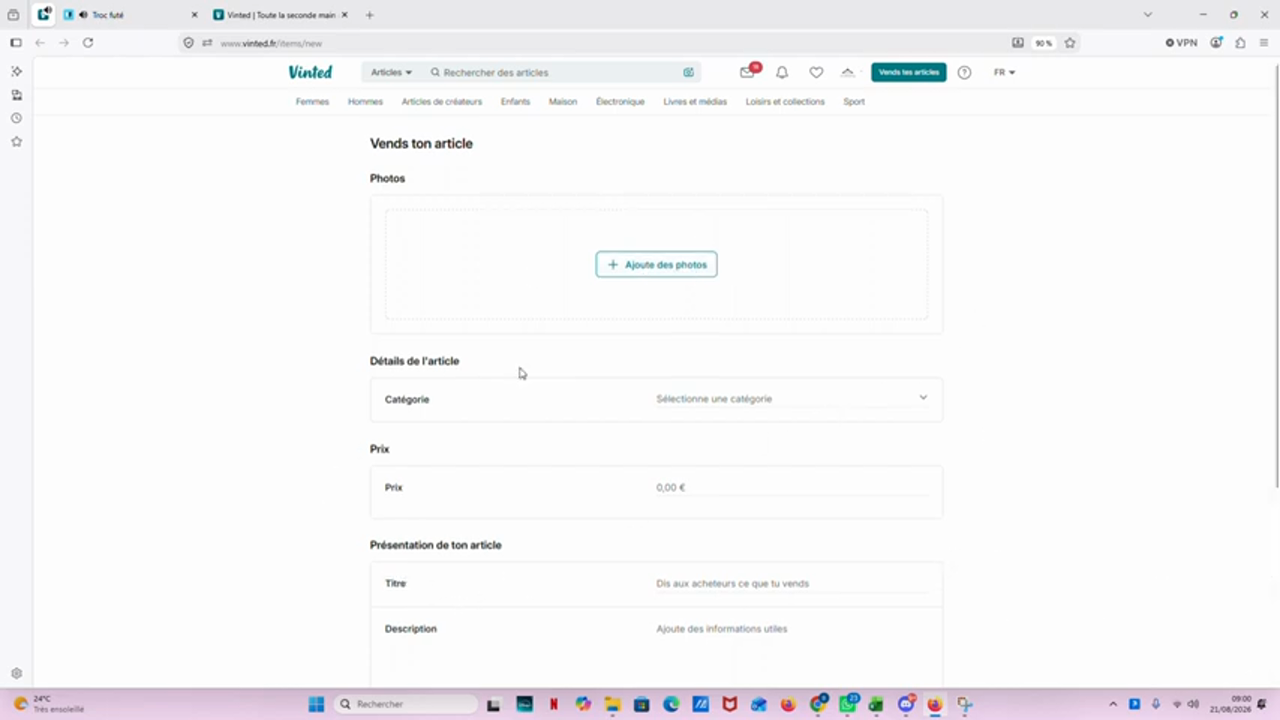Screen dimensions: 1280x720
Task: Open the Windows Start menu
Action: [x=316, y=704]
